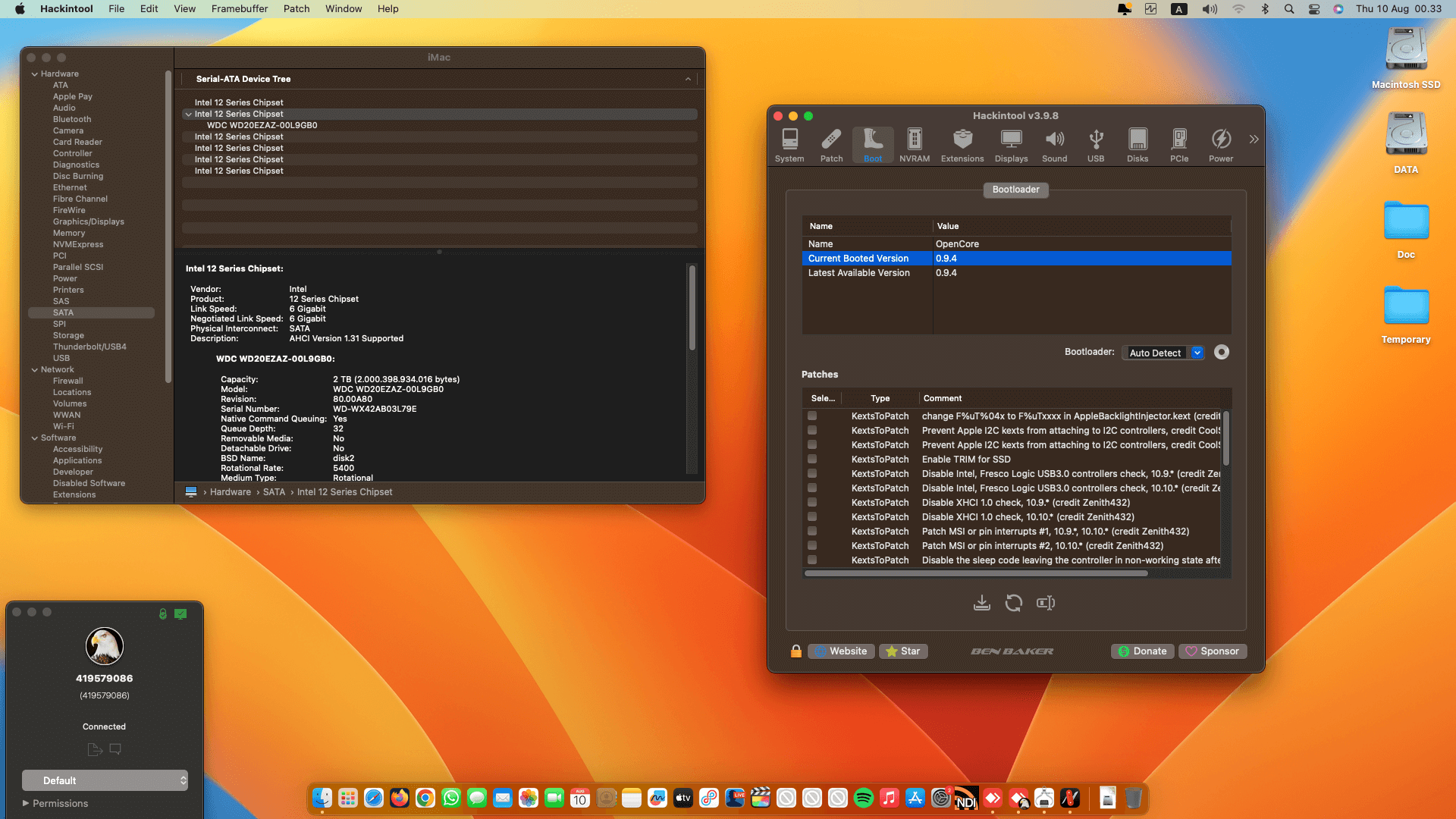The image size is (1456, 819).
Task: Show more Hackintool toolbar items
Action: coord(1254,140)
